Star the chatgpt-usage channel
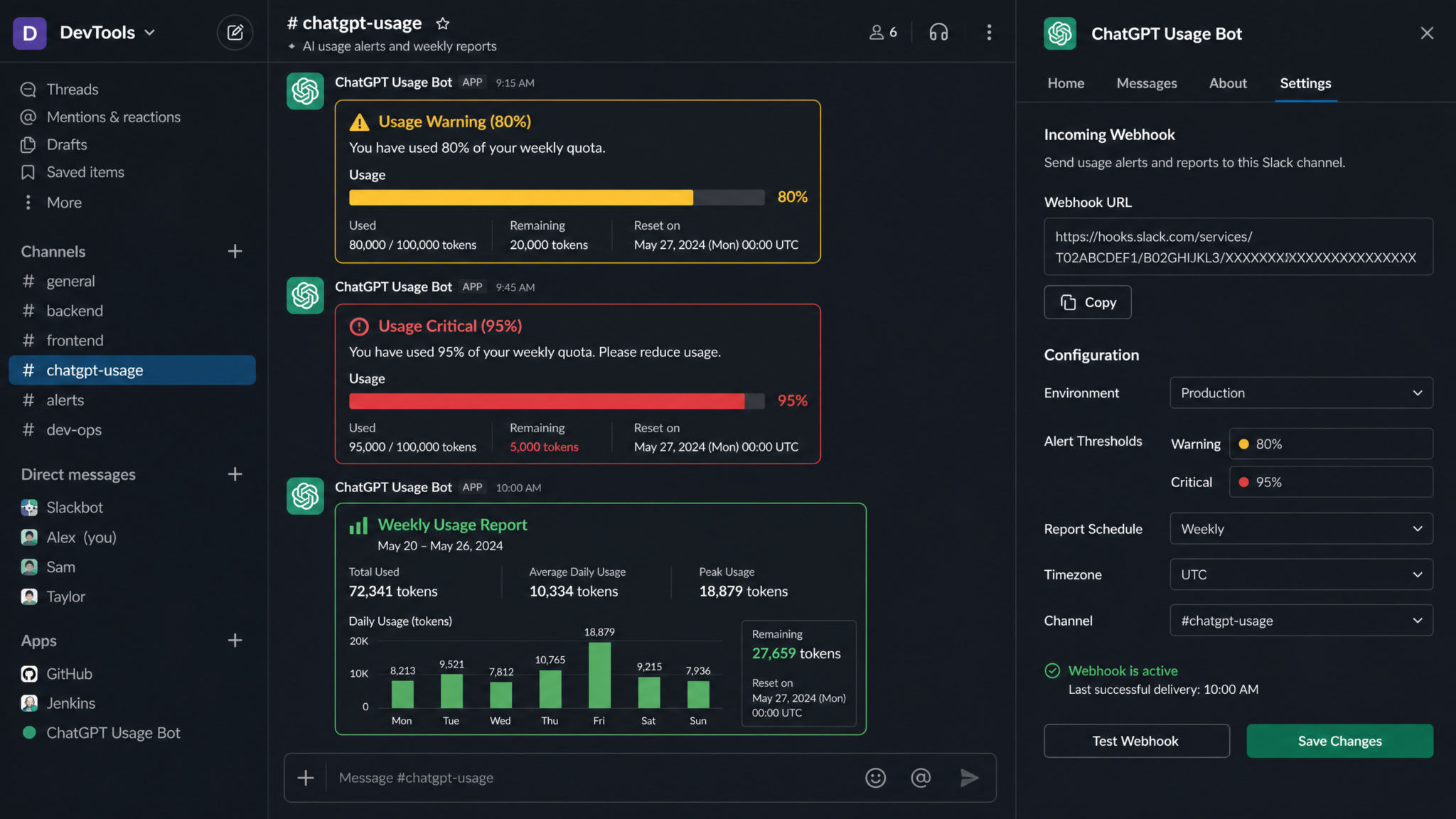This screenshot has height=819, width=1456. pos(443,23)
